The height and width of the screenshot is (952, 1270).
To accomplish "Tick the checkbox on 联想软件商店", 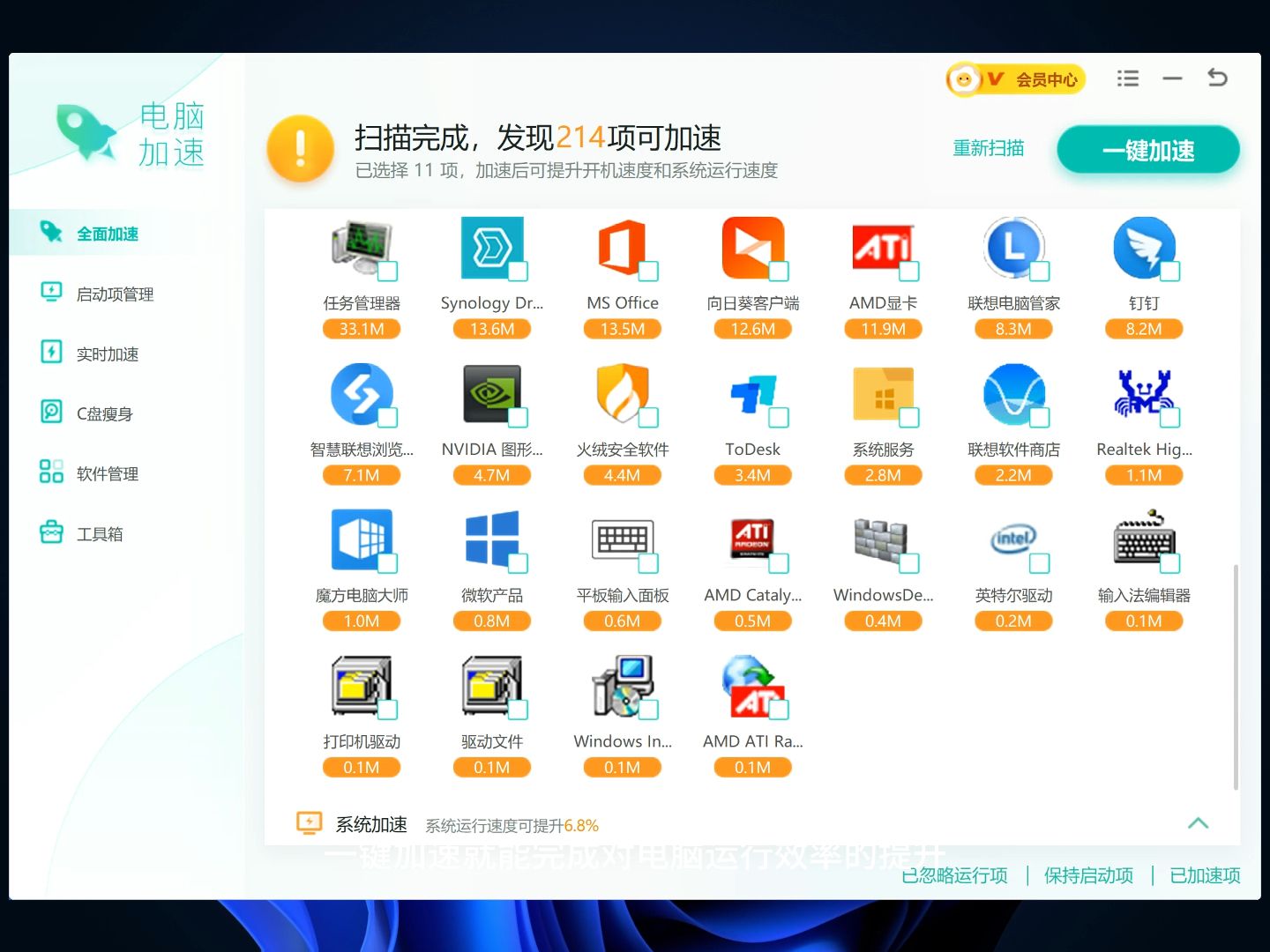I will click(1040, 418).
